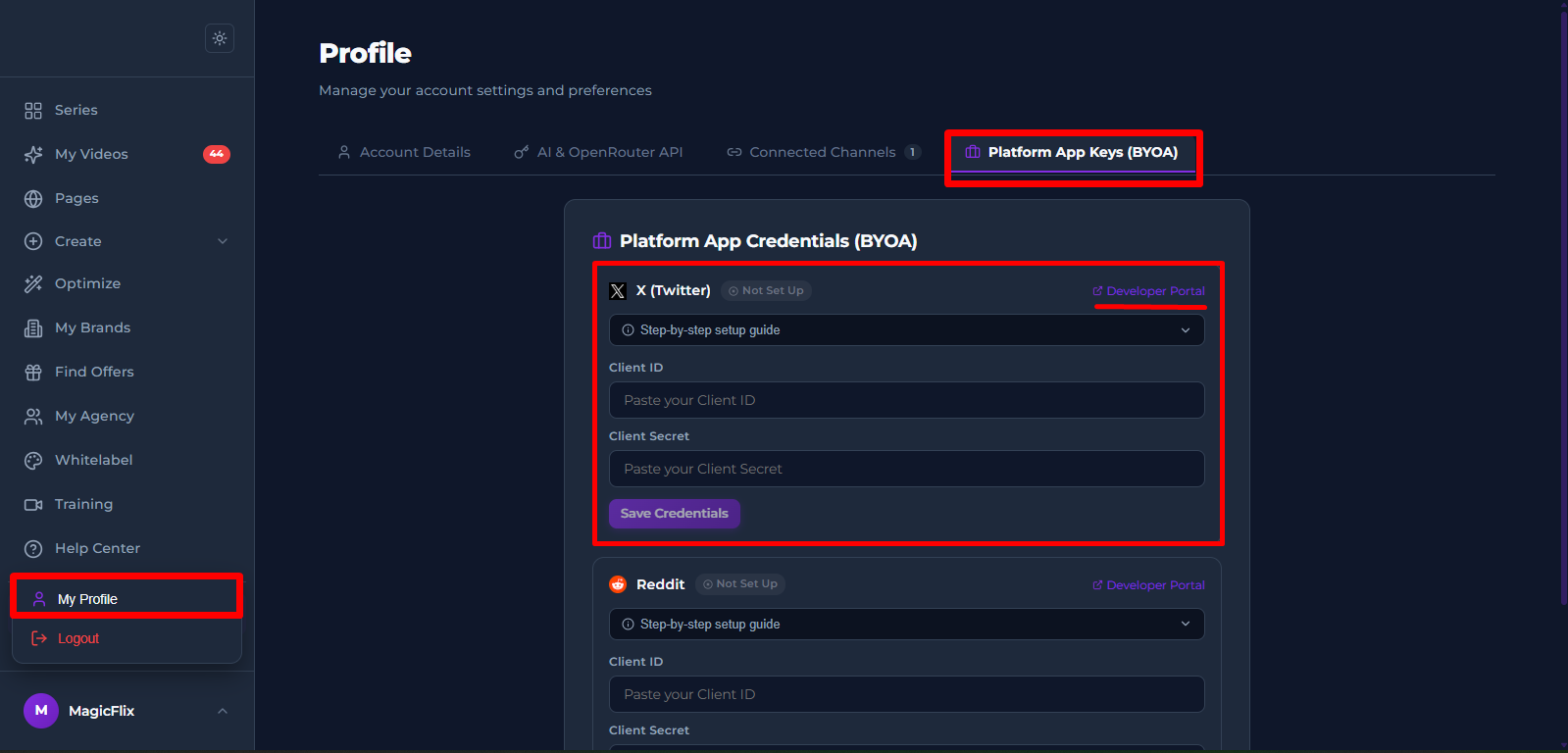Click the info icon in Reddit setup guide

[629, 625]
